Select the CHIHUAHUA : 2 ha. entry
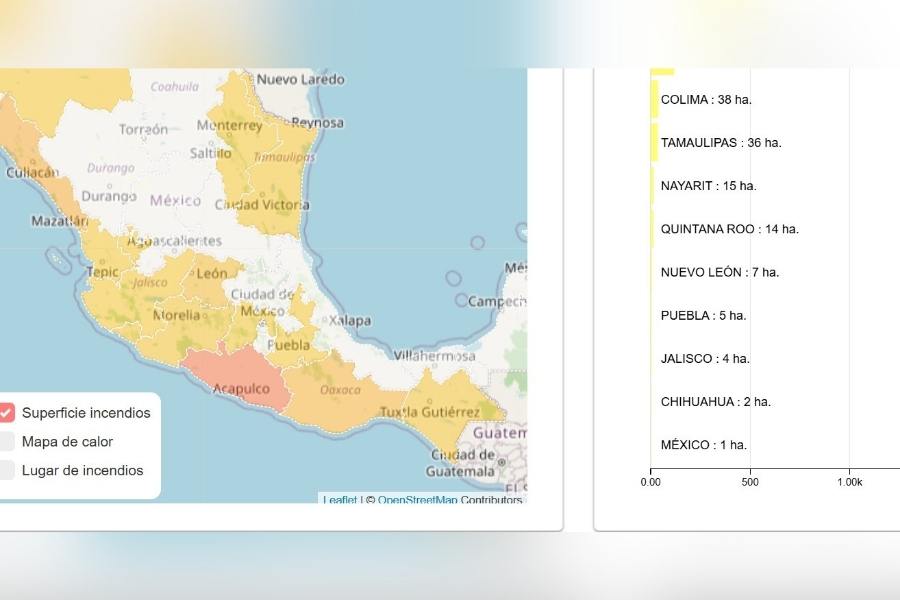The height and width of the screenshot is (600, 900). click(x=715, y=401)
